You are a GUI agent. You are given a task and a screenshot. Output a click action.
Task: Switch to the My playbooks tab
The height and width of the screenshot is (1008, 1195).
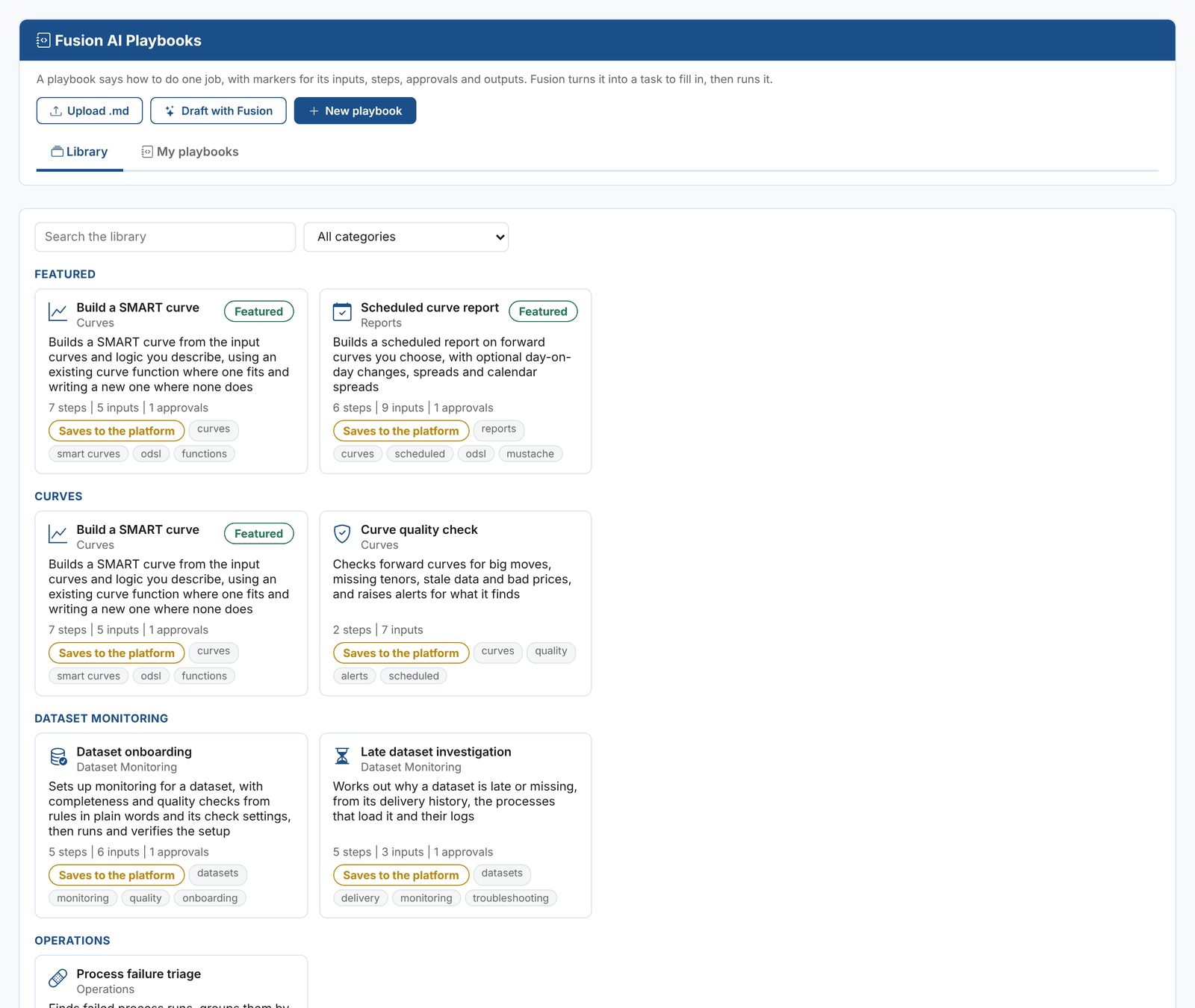click(190, 152)
